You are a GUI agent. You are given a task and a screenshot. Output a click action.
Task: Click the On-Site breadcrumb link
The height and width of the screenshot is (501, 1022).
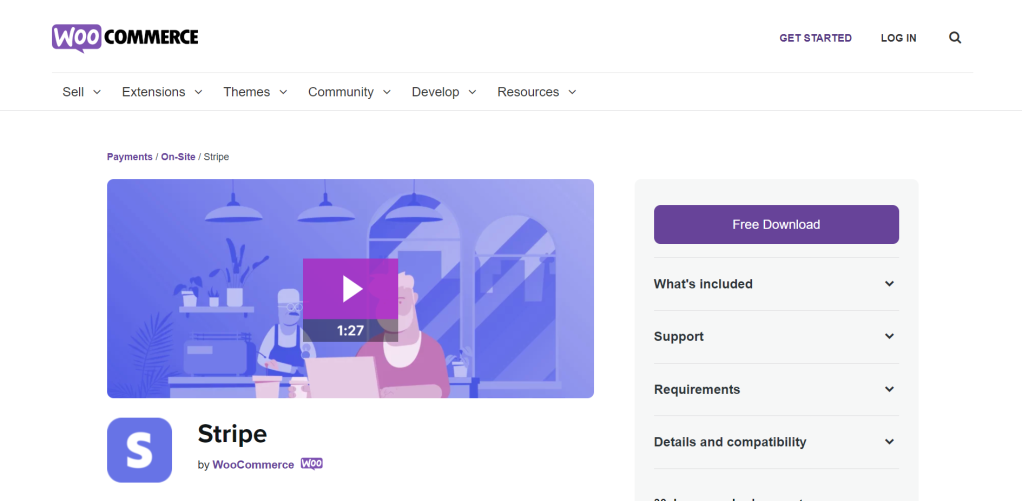click(178, 157)
